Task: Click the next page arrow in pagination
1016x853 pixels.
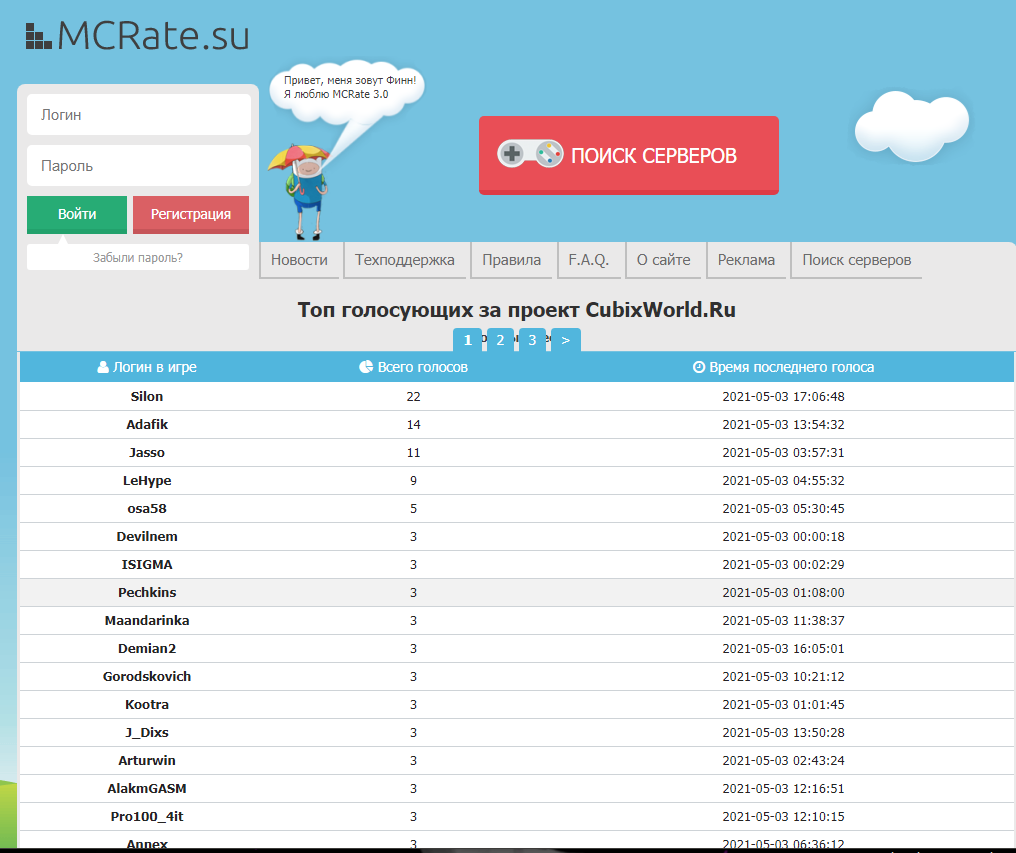Action: click(x=566, y=340)
